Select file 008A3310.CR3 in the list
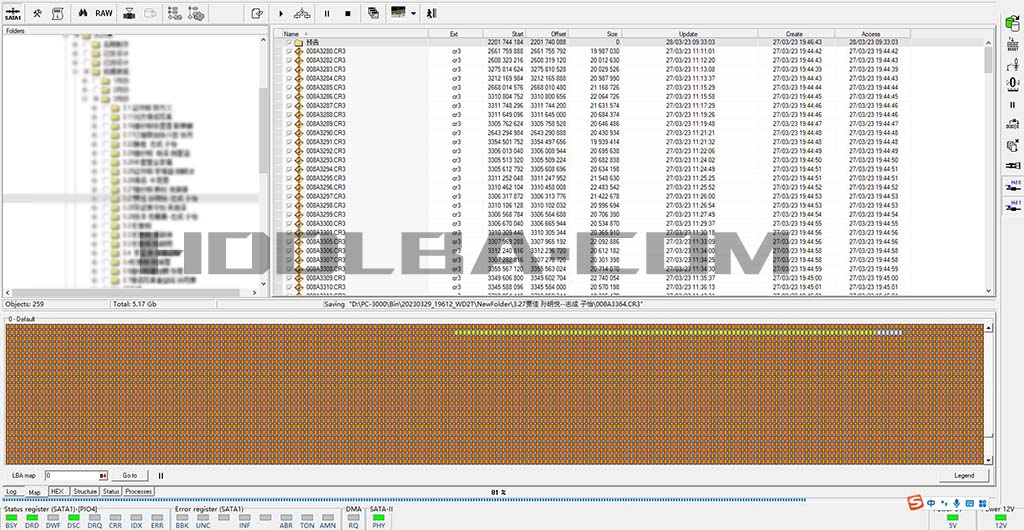Image resolution: width=1024 pixels, height=530 pixels. click(325, 287)
